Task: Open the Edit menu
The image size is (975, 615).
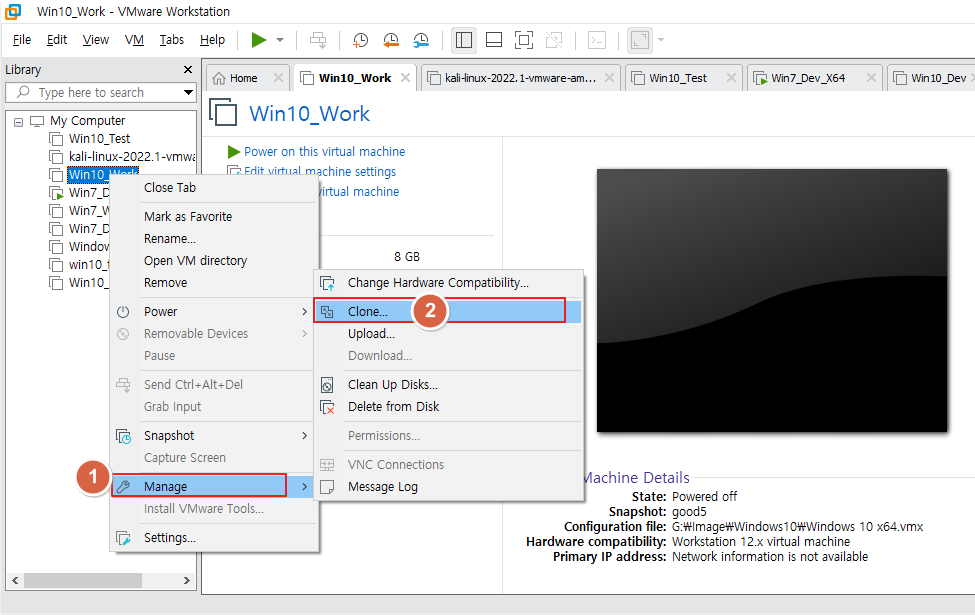Action: pyautogui.click(x=57, y=40)
